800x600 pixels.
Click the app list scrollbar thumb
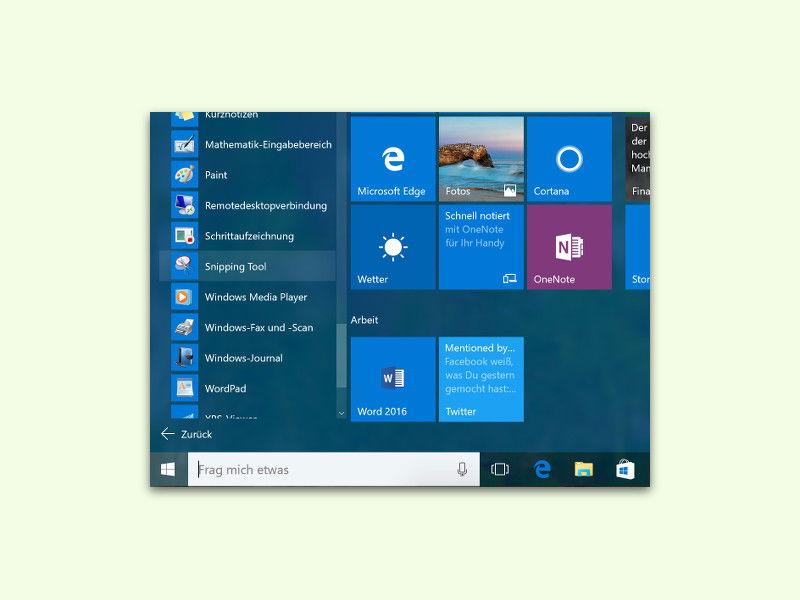[341, 356]
